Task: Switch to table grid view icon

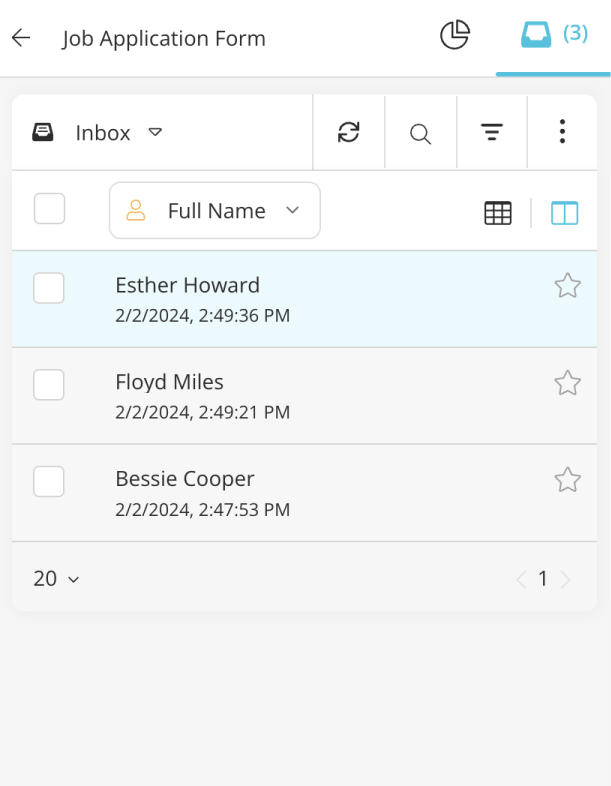Action: [498, 212]
